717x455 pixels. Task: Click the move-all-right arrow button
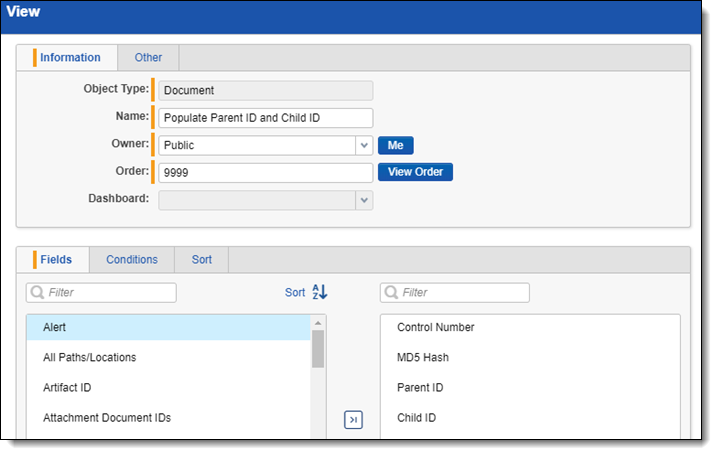tap(353, 420)
